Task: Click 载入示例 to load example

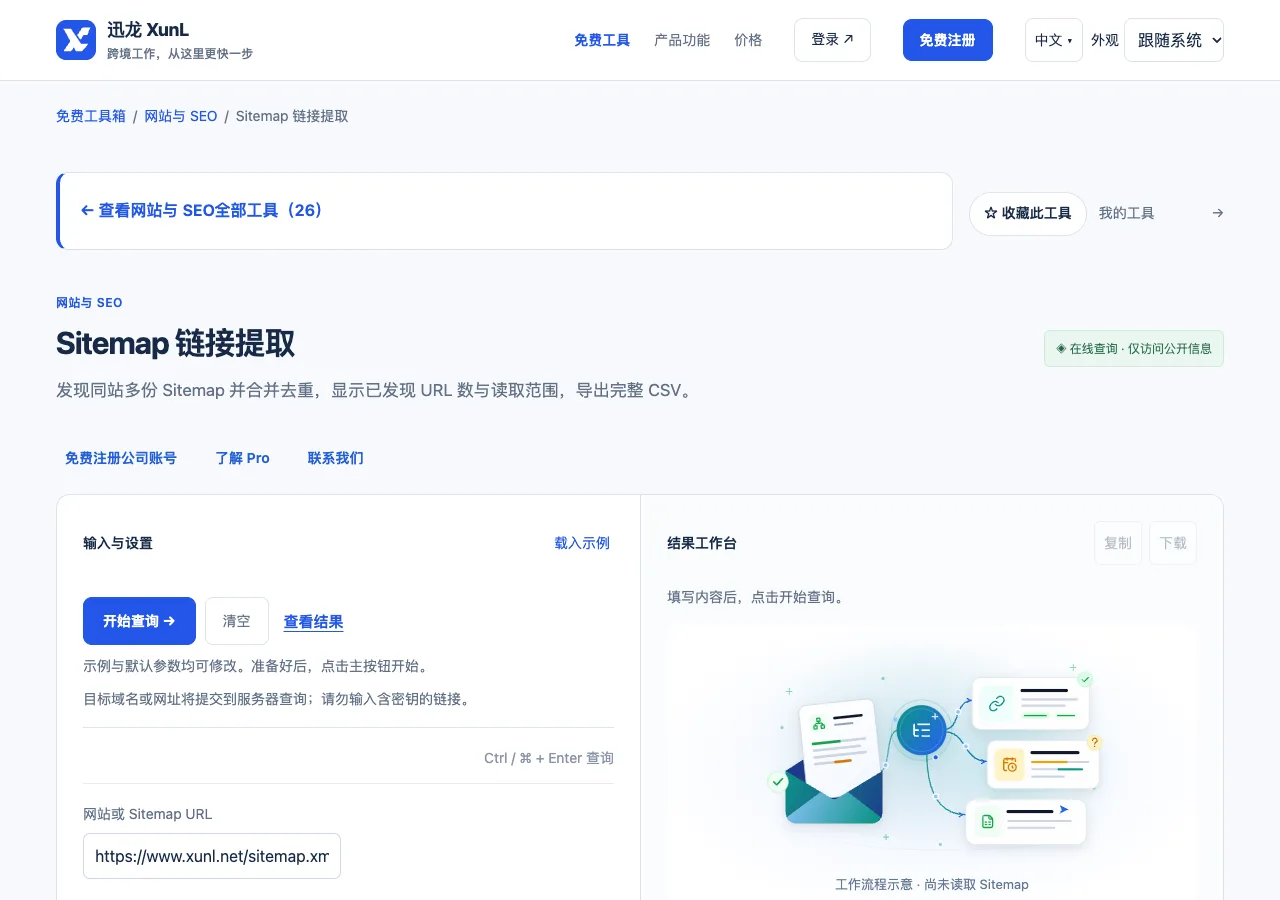Action: [x=582, y=543]
